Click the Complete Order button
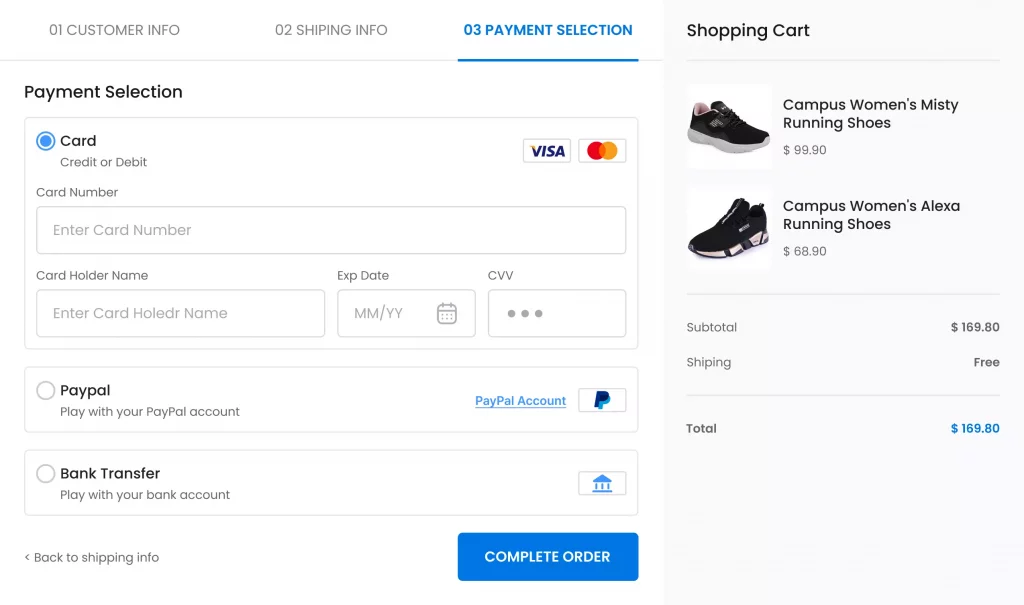 click(547, 556)
